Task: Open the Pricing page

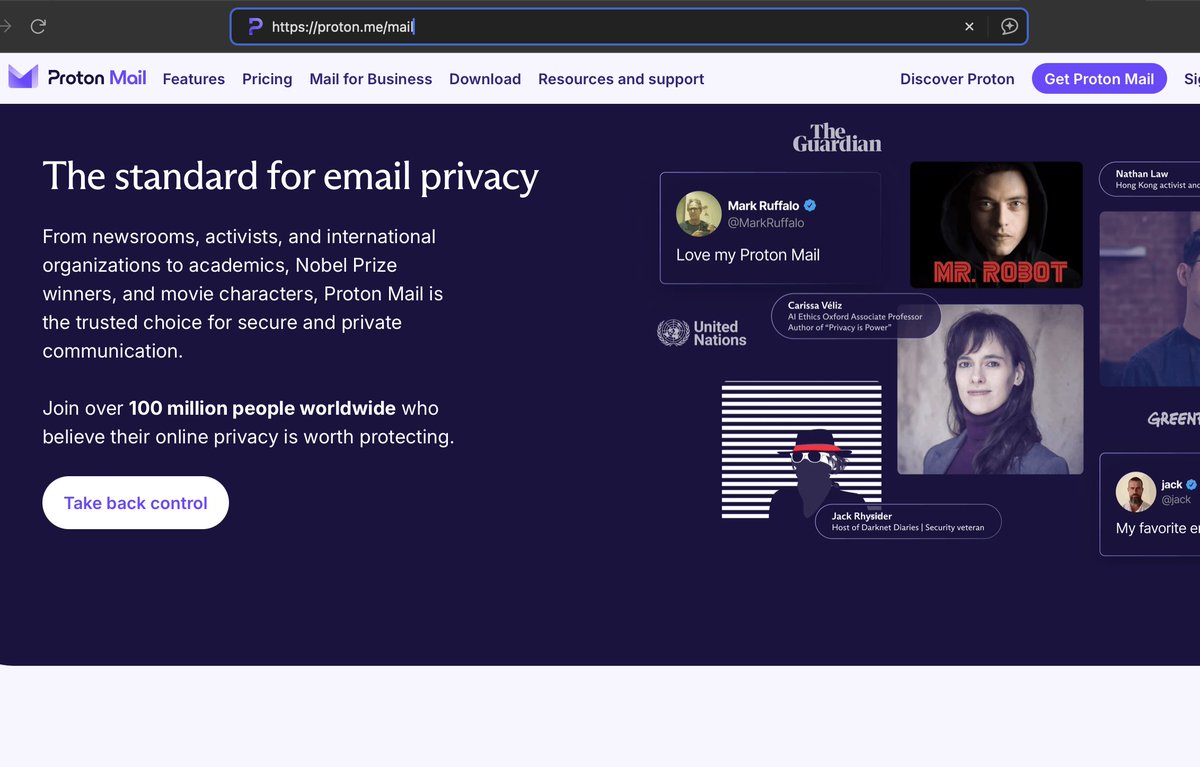Action: pyautogui.click(x=267, y=79)
